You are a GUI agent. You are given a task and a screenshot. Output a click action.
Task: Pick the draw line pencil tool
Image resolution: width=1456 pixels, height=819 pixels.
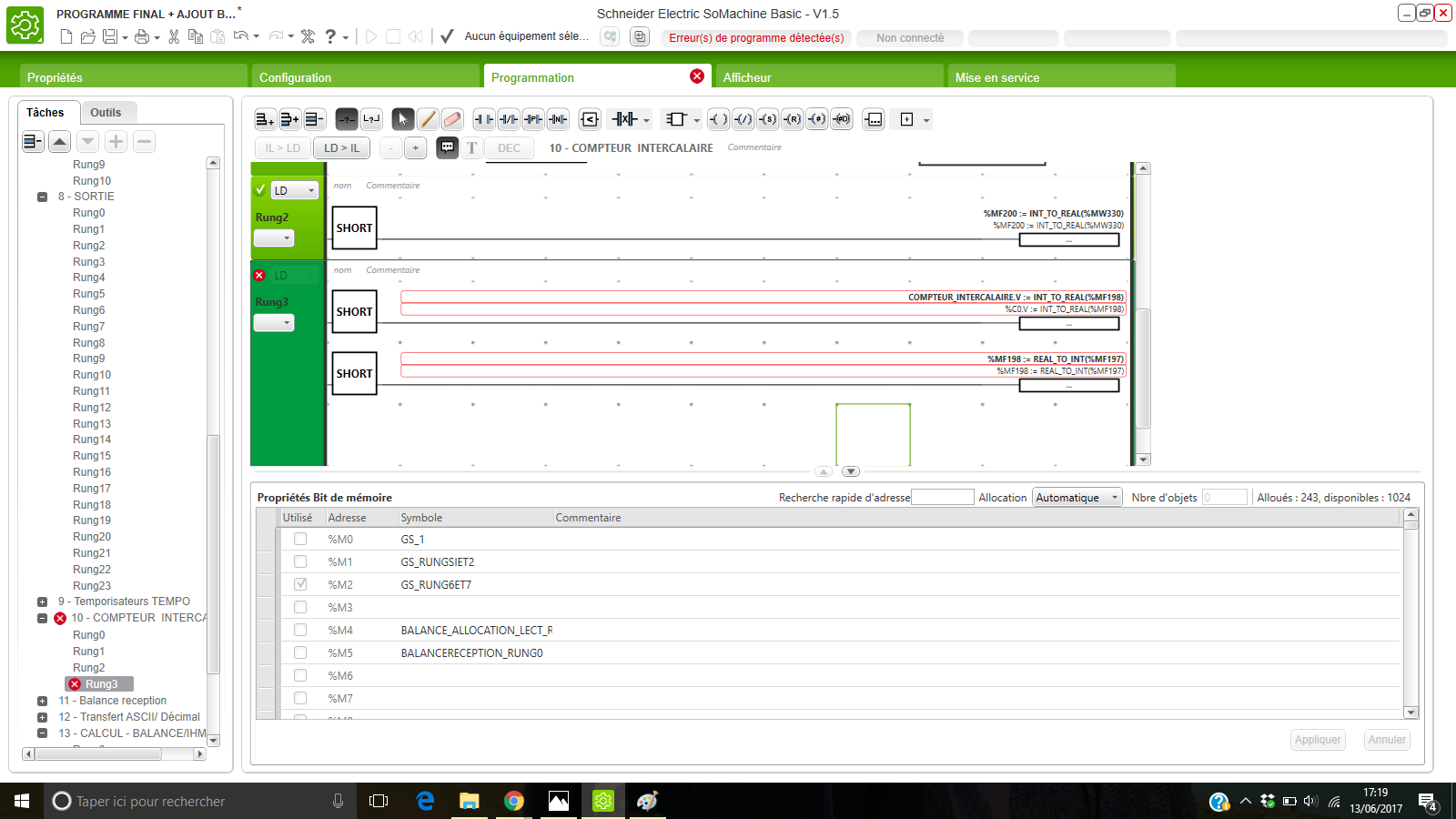[428, 119]
